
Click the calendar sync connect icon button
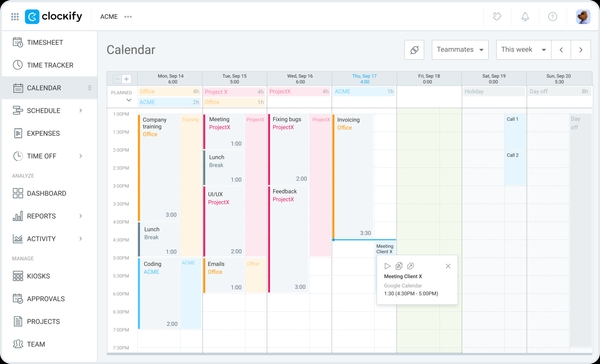(414, 50)
